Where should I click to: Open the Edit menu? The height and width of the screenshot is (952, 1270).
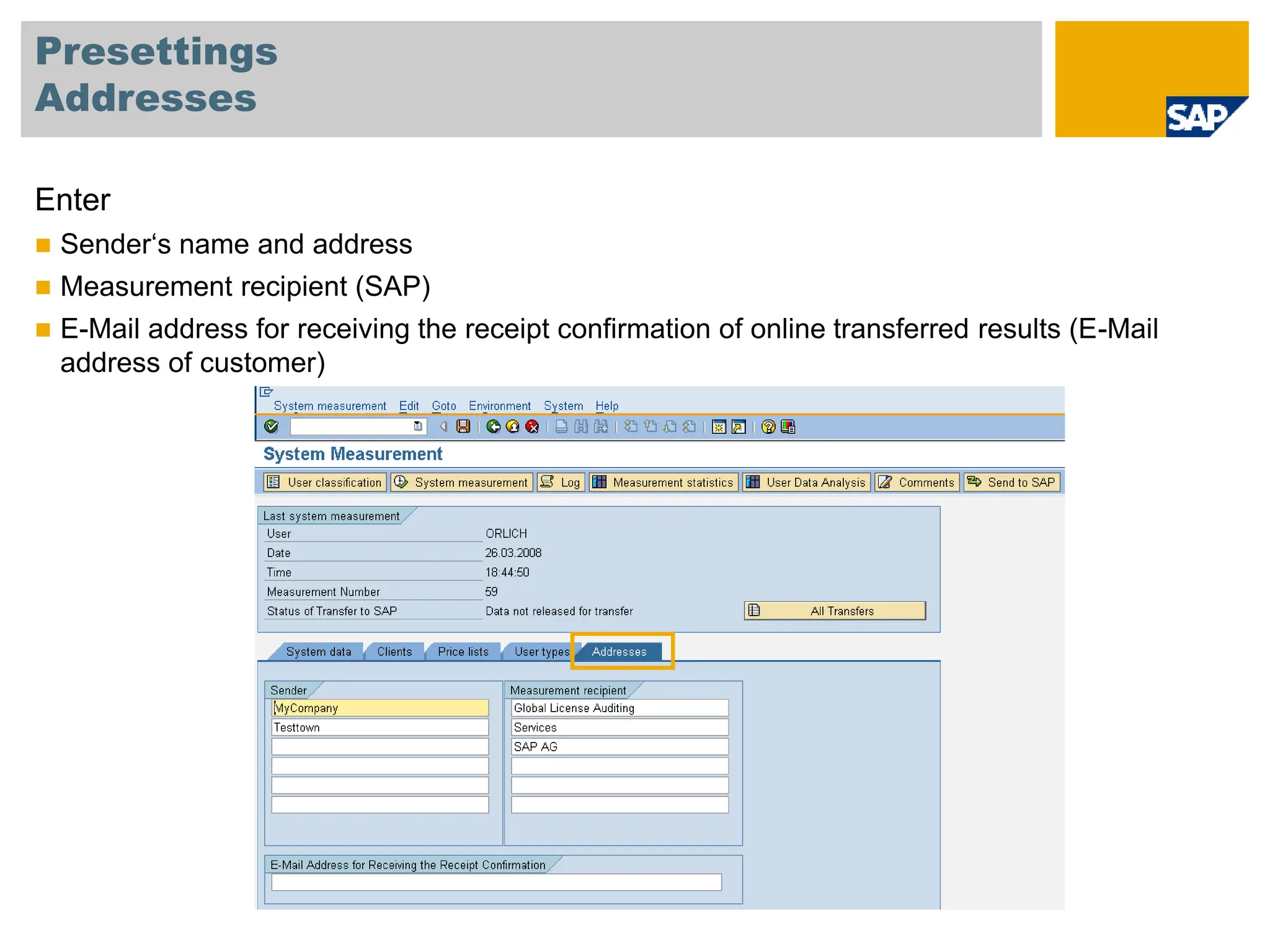pyautogui.click(x=409, y=406)
